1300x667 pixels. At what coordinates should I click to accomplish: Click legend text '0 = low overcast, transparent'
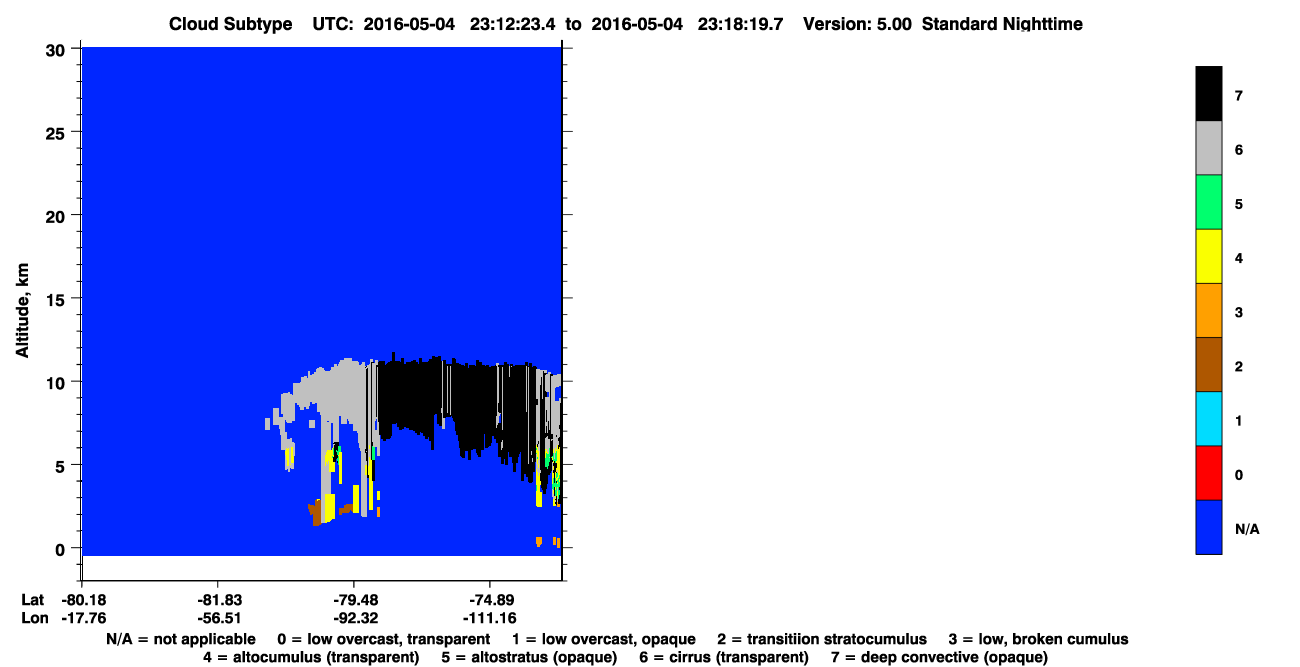click(383, 639)
